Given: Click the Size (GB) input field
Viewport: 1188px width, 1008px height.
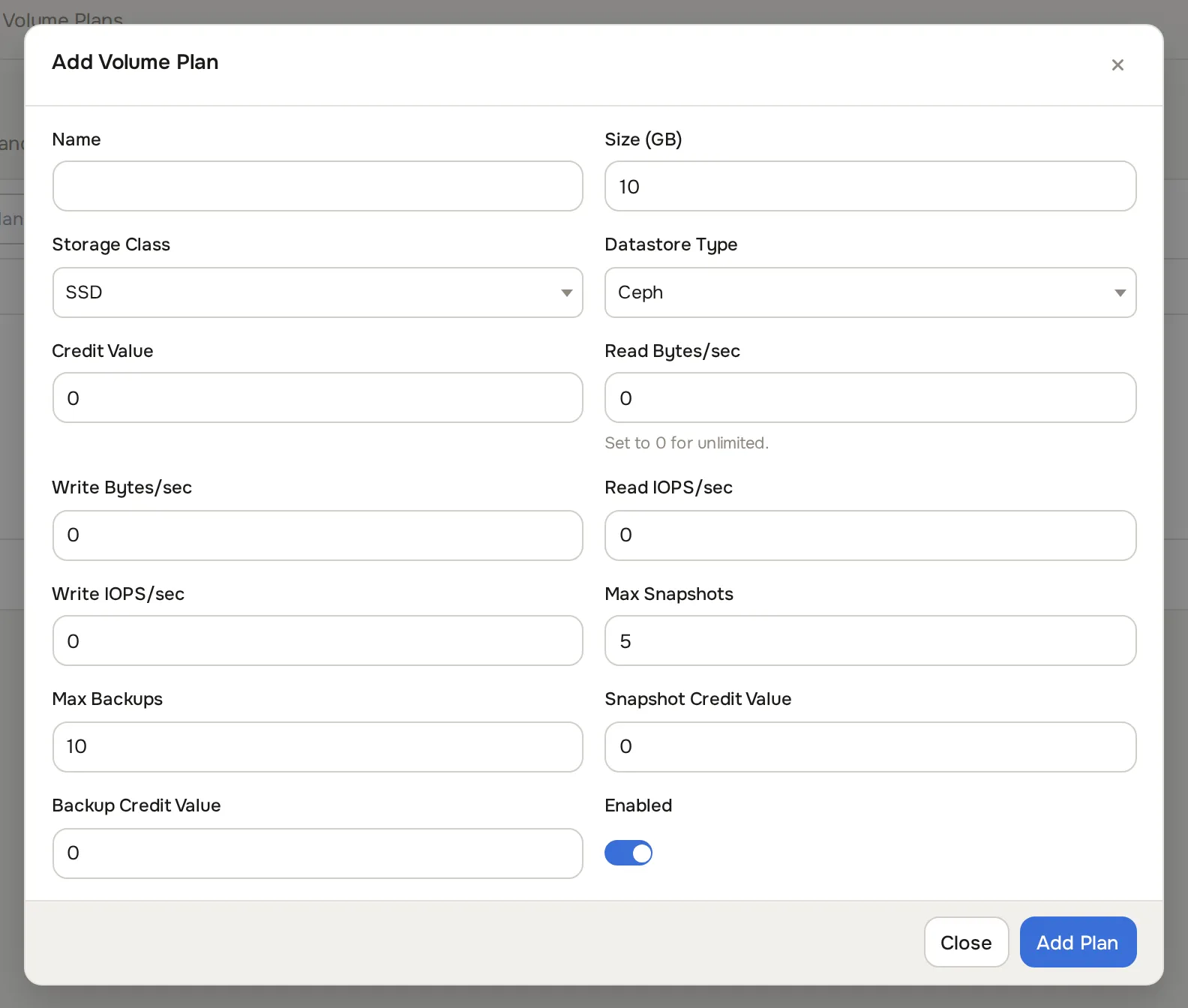Looking at the screenshot, I should pyautogui.click(x=871, y=186).
